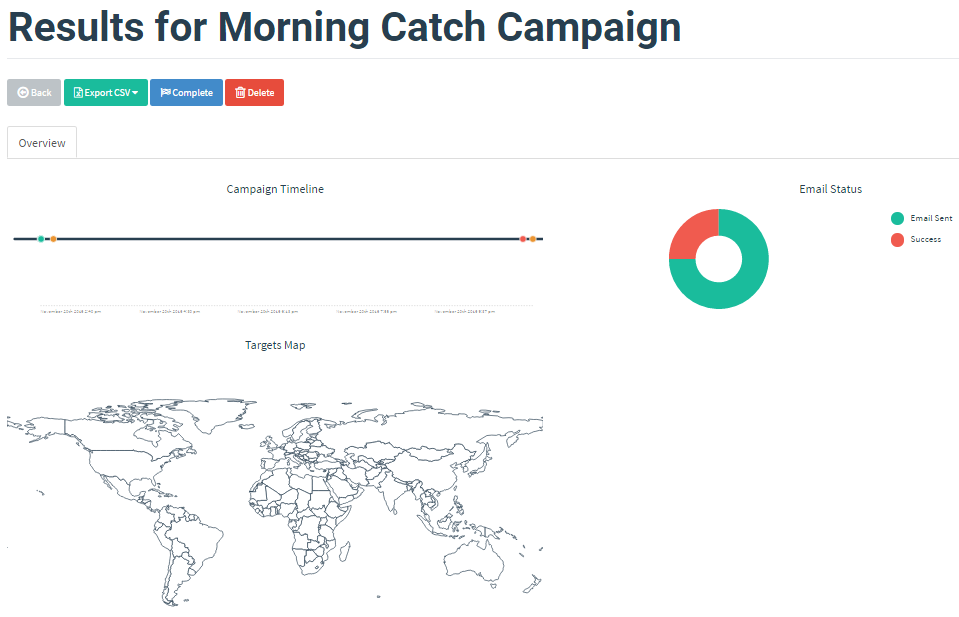Open the Export CSV dropdown caret
Screen dimensions: 959x617
[x=135, y=93]
